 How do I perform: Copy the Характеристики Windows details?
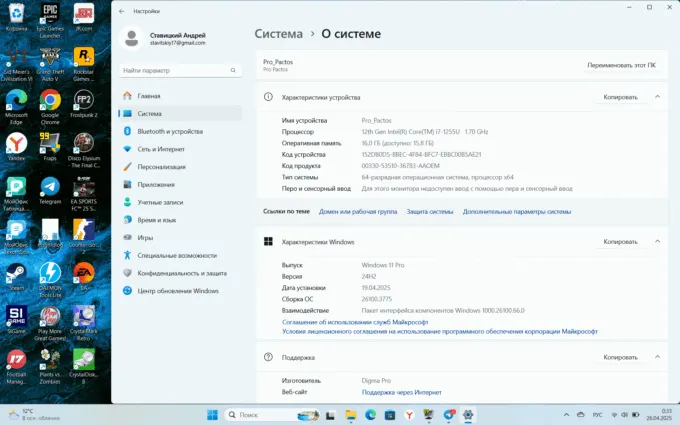coord(620,242)
